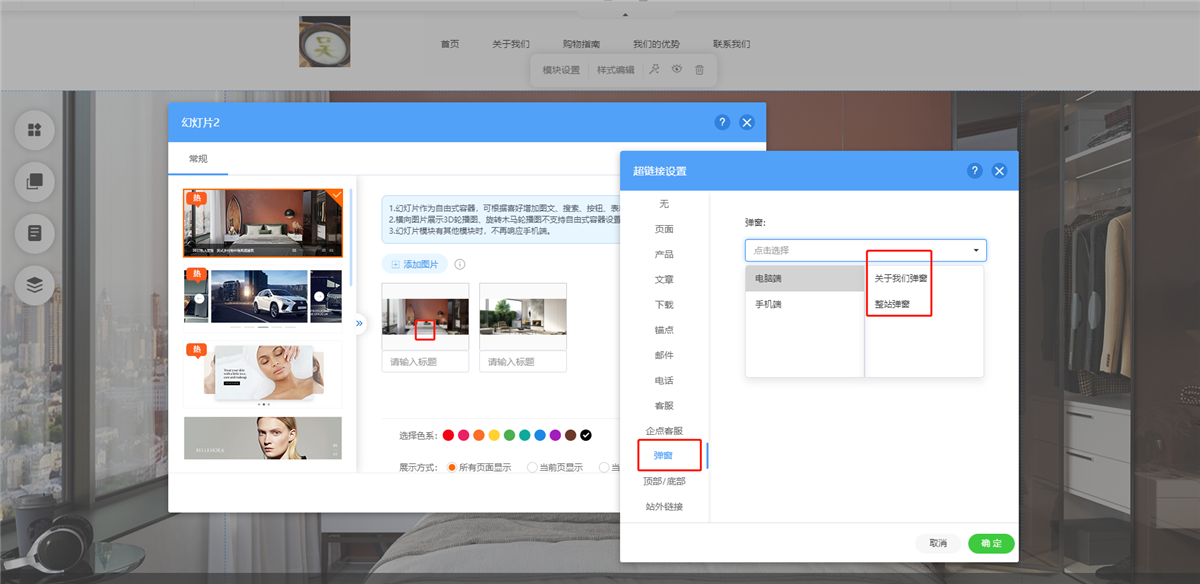Click the green 确定 button
Image resolution: width=1200 pixels, height=584 pixels.
click(x=990, y=543)
